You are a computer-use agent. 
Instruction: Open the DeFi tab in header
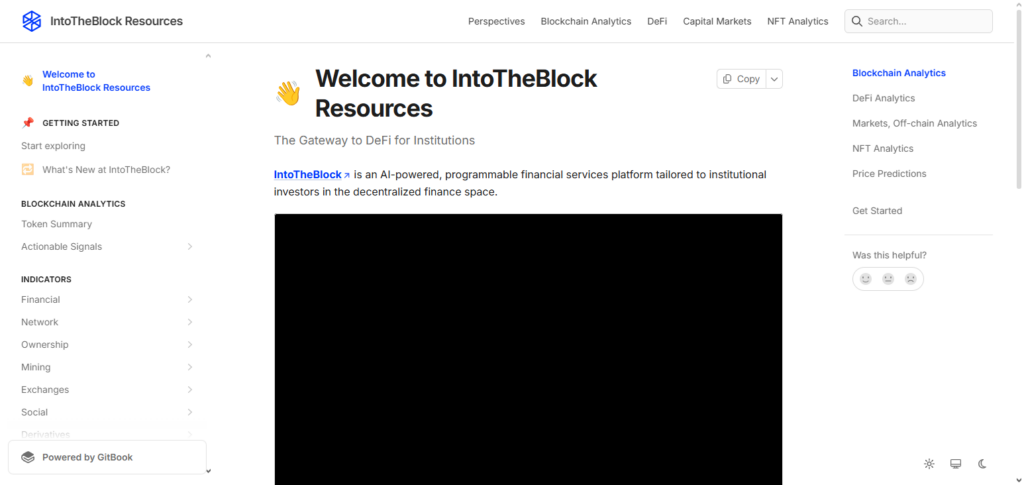click(x=657, y=21)
